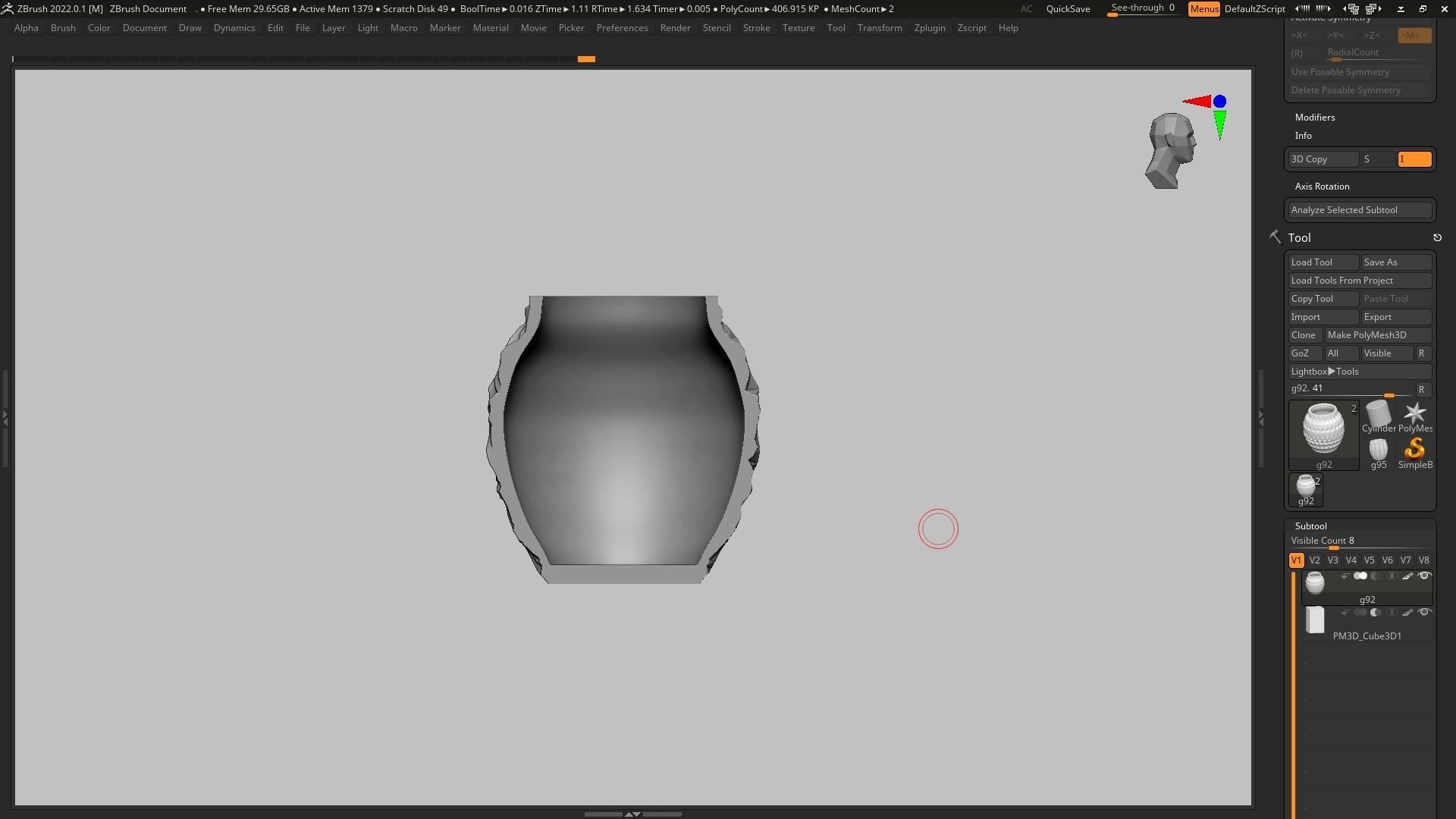Toggle the Menus button off
Viewport: 1456px width, 819px height.
click(1203, 9)
